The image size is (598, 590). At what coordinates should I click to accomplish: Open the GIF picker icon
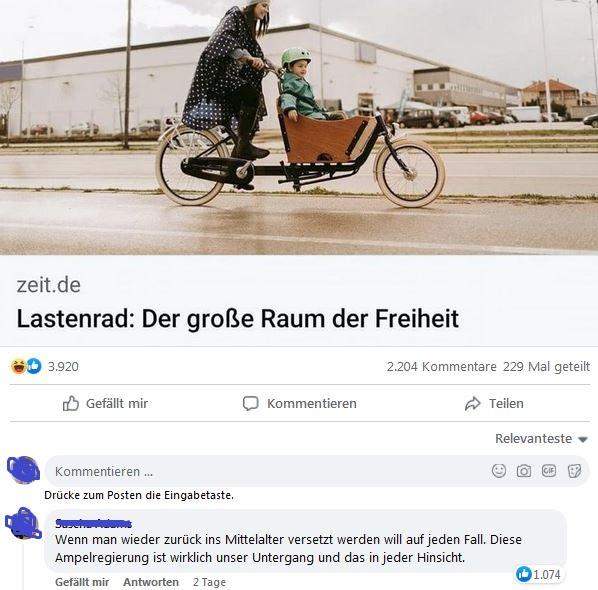pos(549,471)
